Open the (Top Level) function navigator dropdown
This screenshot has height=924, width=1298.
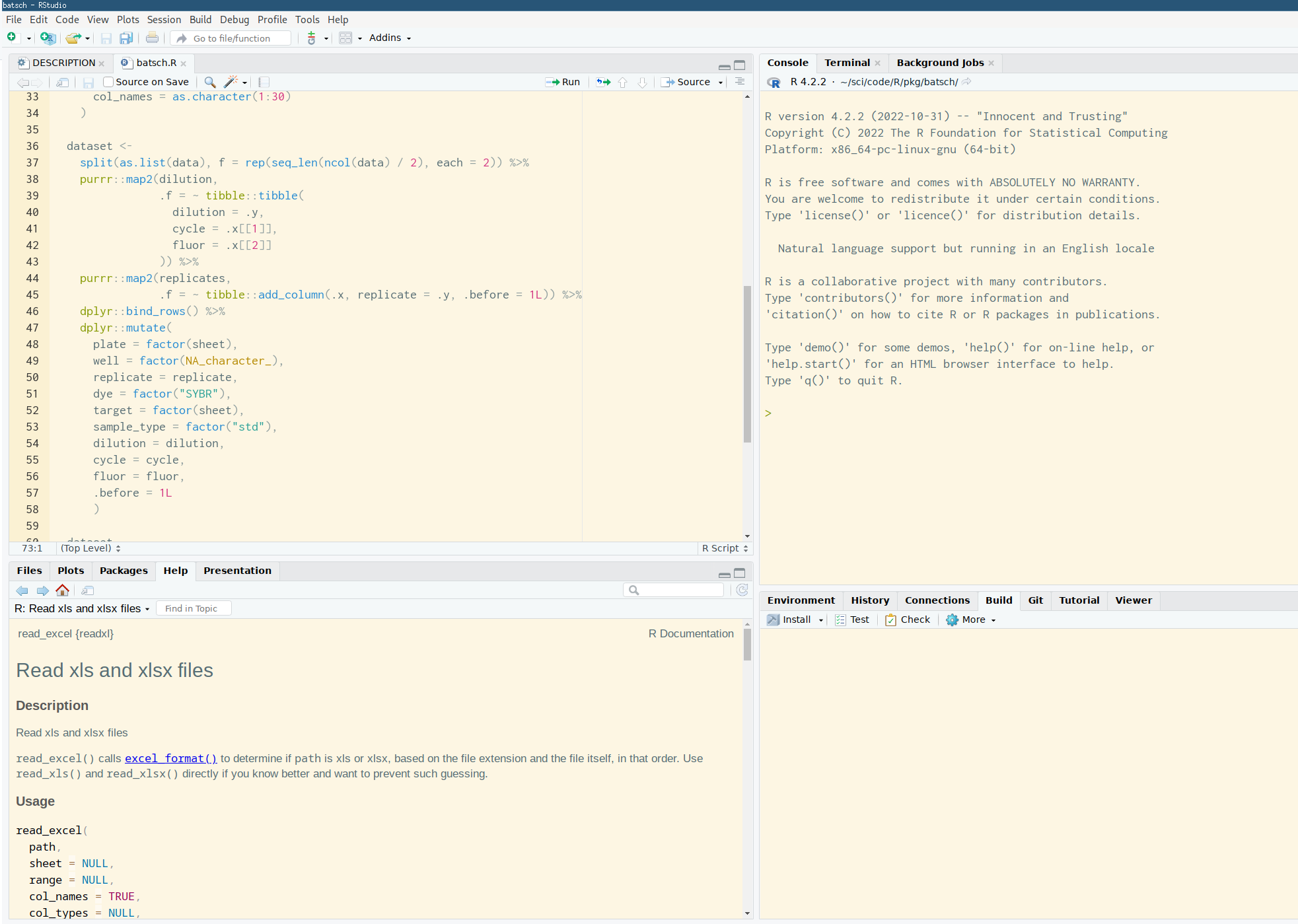(x=90, y=548)
